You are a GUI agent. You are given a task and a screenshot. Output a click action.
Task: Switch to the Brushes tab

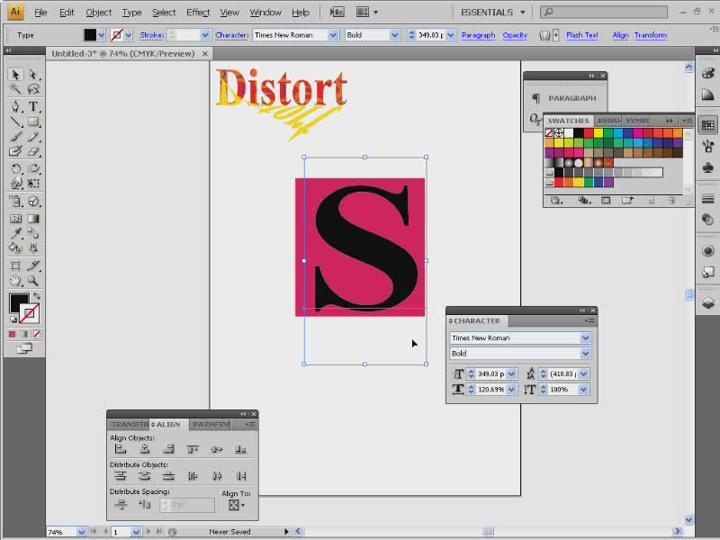pyautogui.click(x=608, y=120)
